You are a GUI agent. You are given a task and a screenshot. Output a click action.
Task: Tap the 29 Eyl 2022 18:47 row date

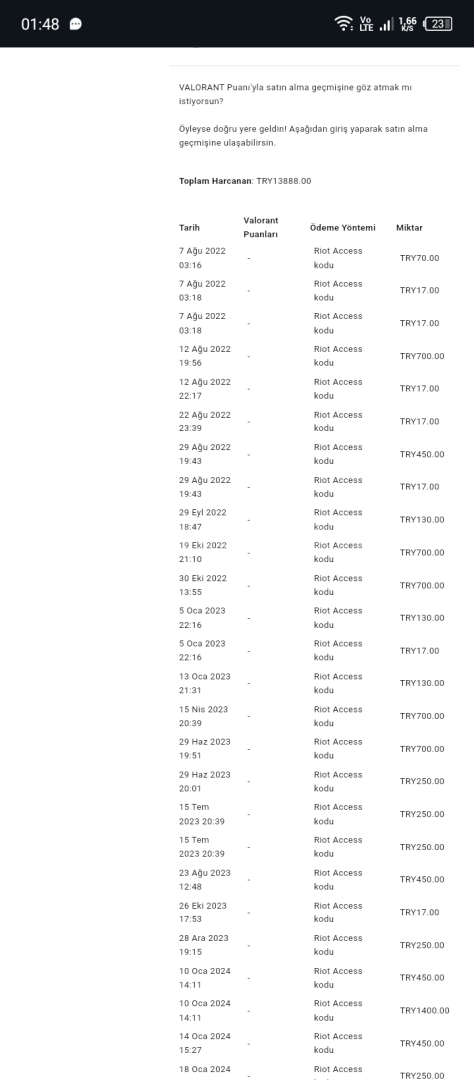pos(203,519)
